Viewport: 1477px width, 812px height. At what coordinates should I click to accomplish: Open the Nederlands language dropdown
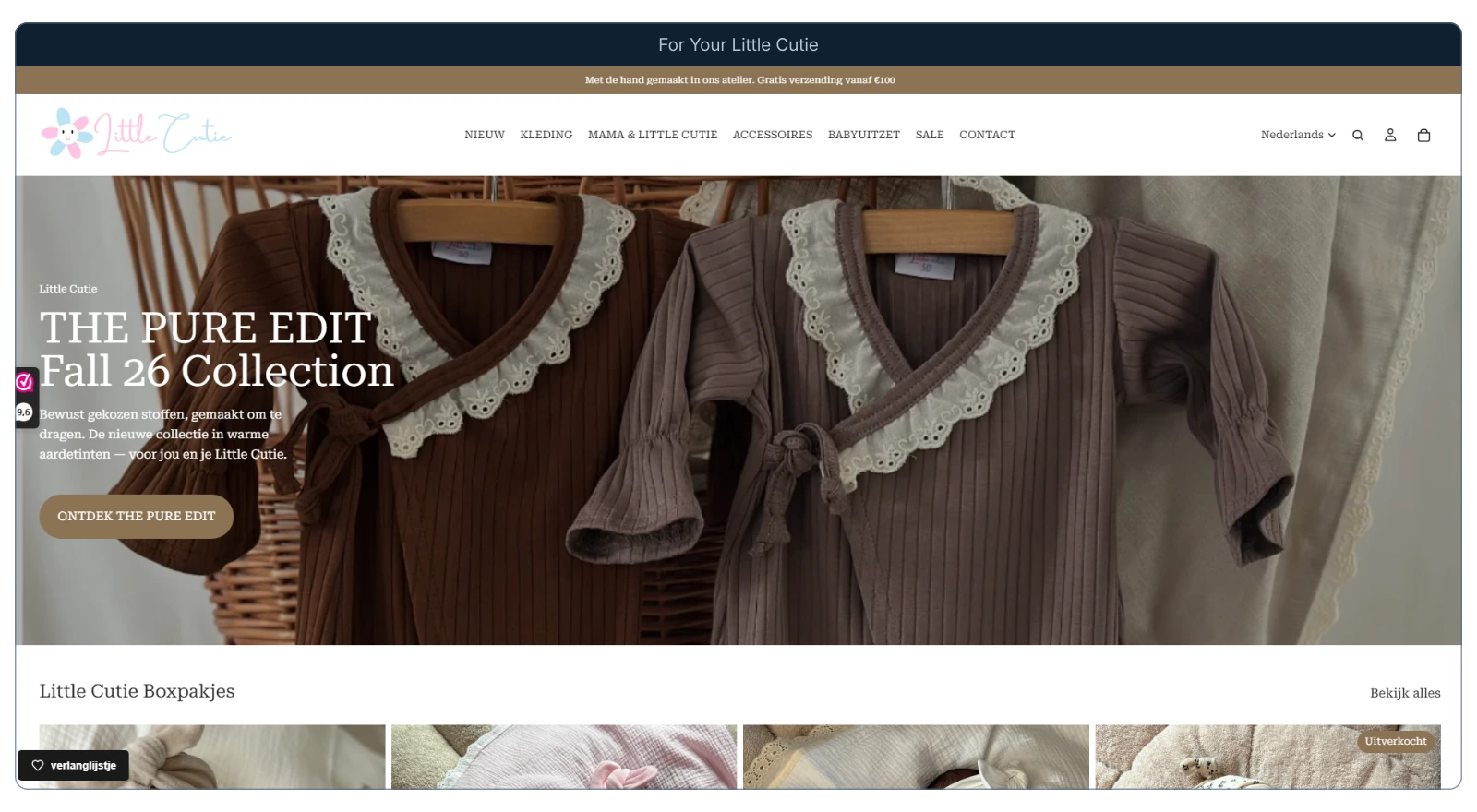pos(1298,135)
